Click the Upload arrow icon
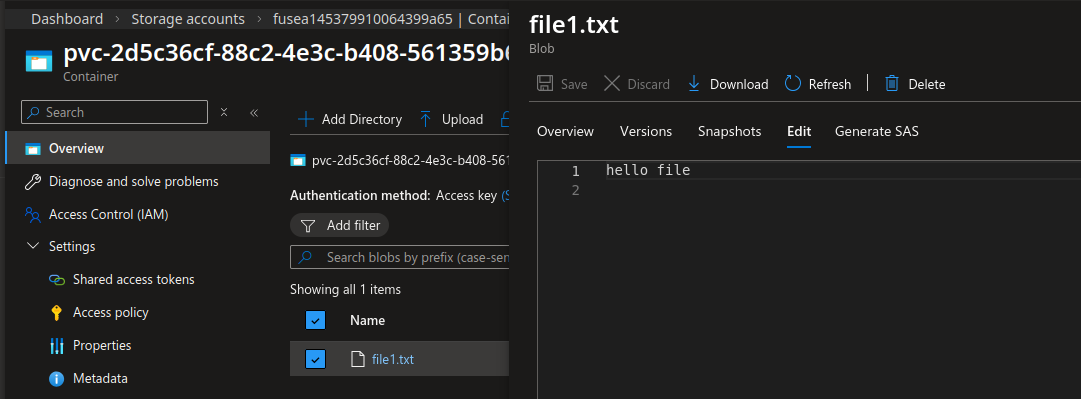Screen dimensions: 1081x399 [426, 119]
